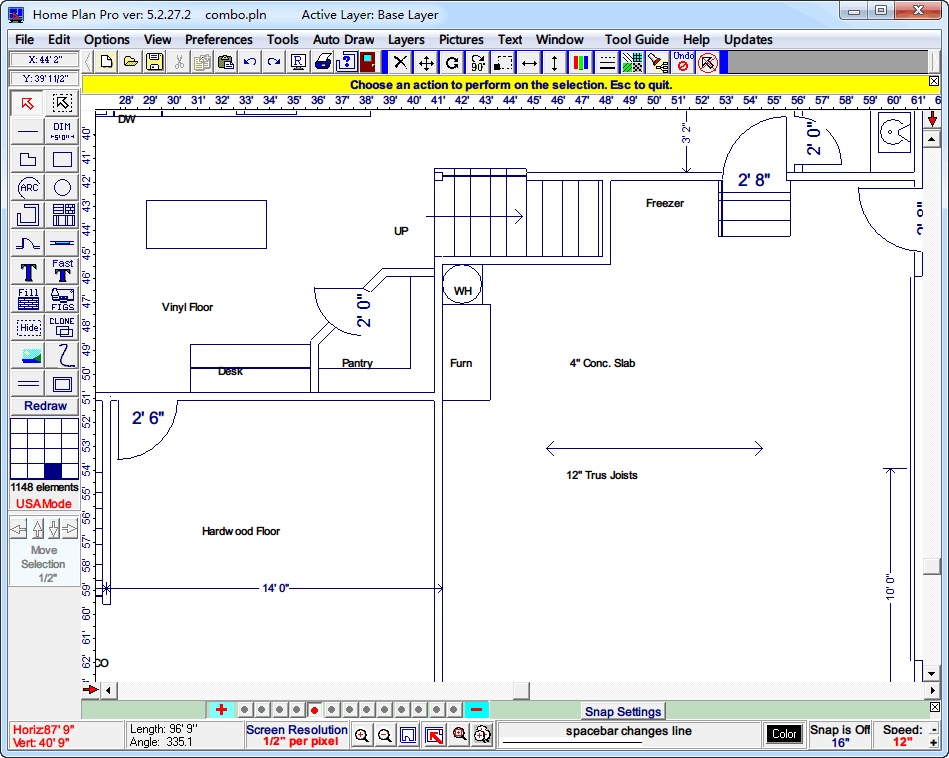Click the Clone tool icon
The height and width of the screenshot is (758, 949).
(x=62, y=327)
